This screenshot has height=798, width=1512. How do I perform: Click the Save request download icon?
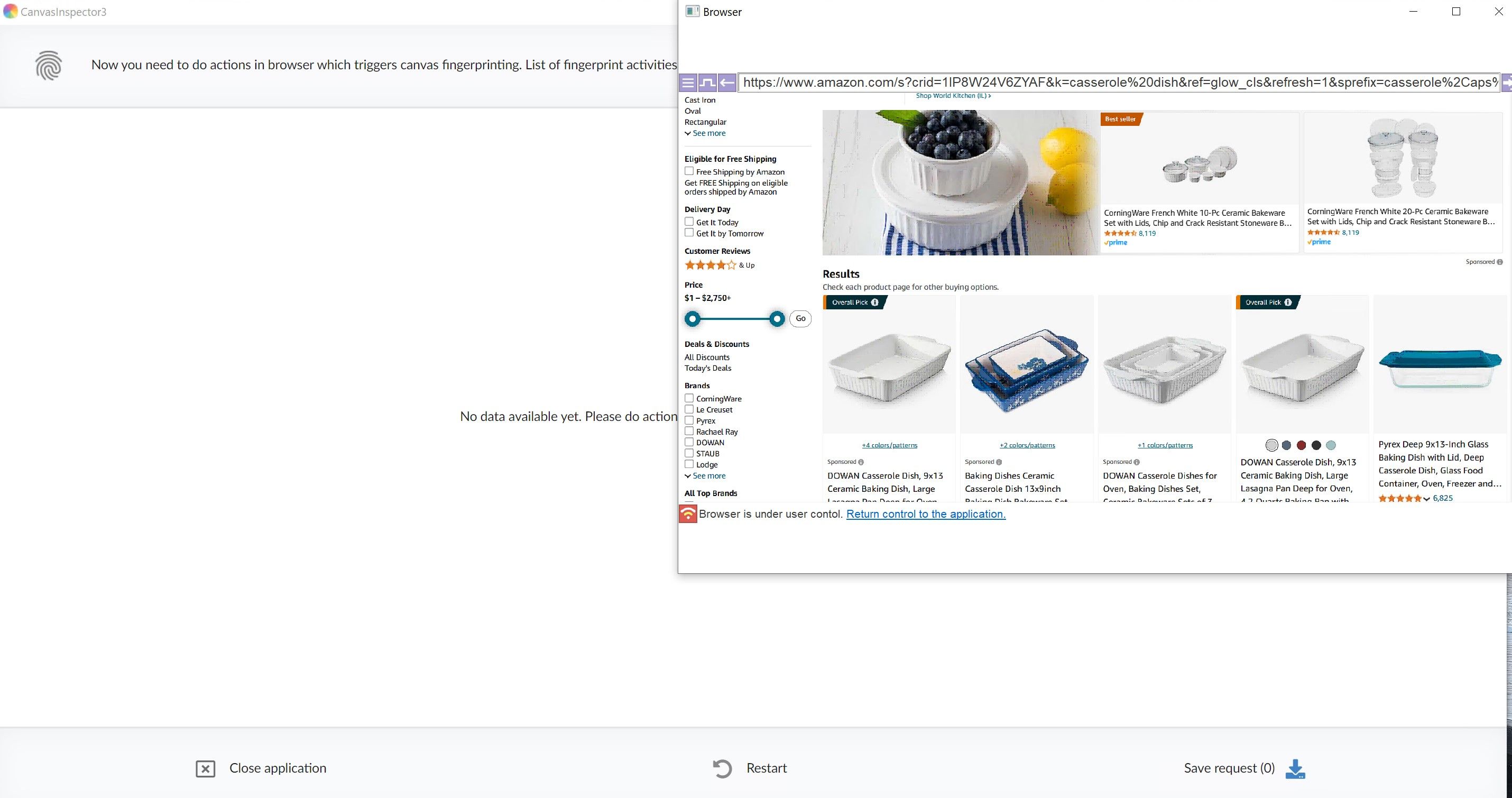[1295, 768]
